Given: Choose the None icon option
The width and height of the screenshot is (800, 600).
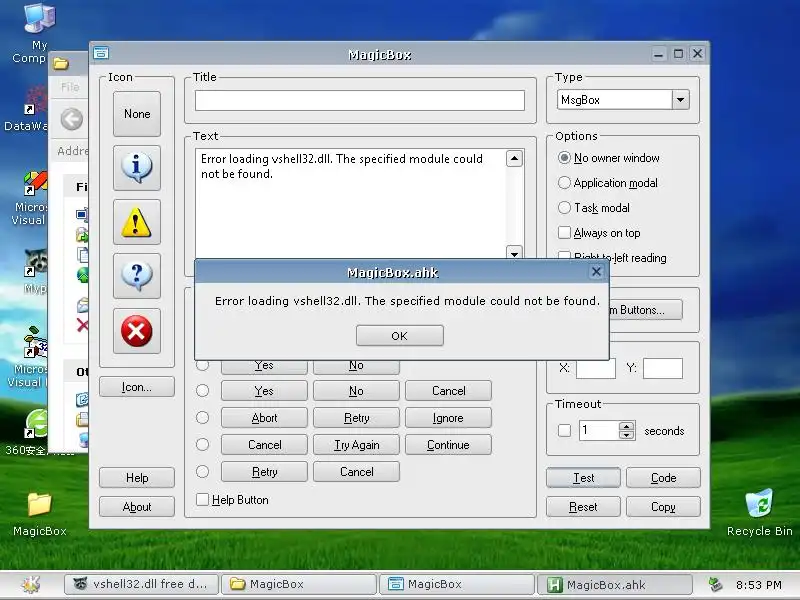Looking at the screenshot, I should 137,114.
